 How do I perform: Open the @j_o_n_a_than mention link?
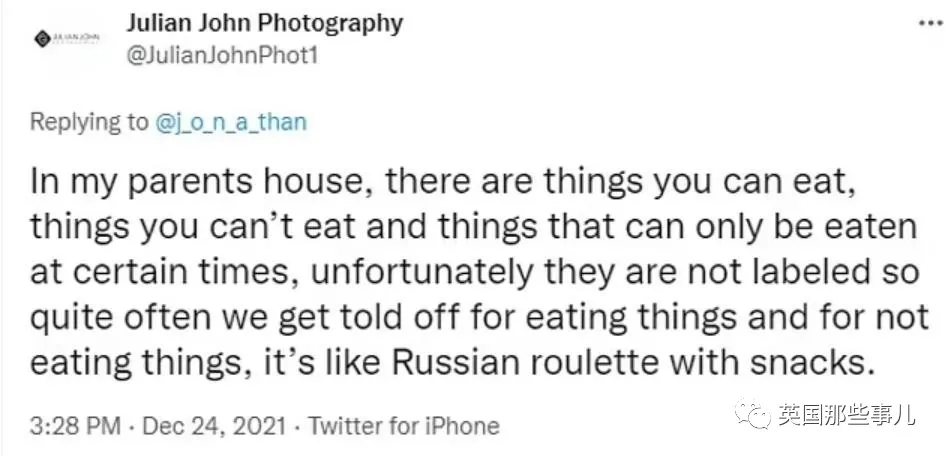coord(230,123)
